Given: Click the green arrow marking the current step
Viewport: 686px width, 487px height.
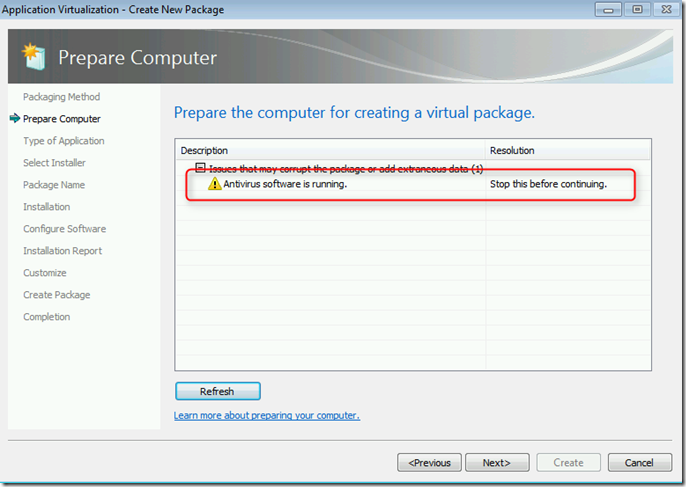Looking at the screenshot, I should coord(15,118).
